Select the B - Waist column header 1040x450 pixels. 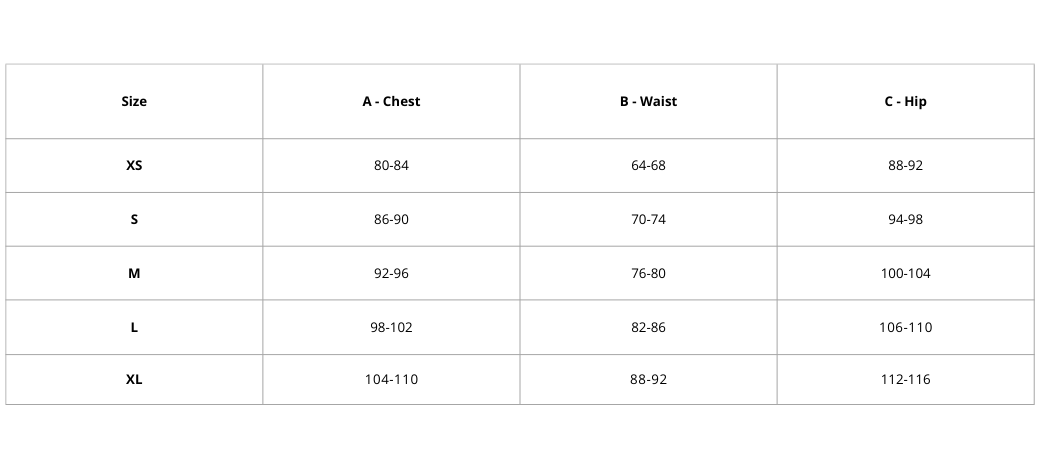[x=648, y=101]
